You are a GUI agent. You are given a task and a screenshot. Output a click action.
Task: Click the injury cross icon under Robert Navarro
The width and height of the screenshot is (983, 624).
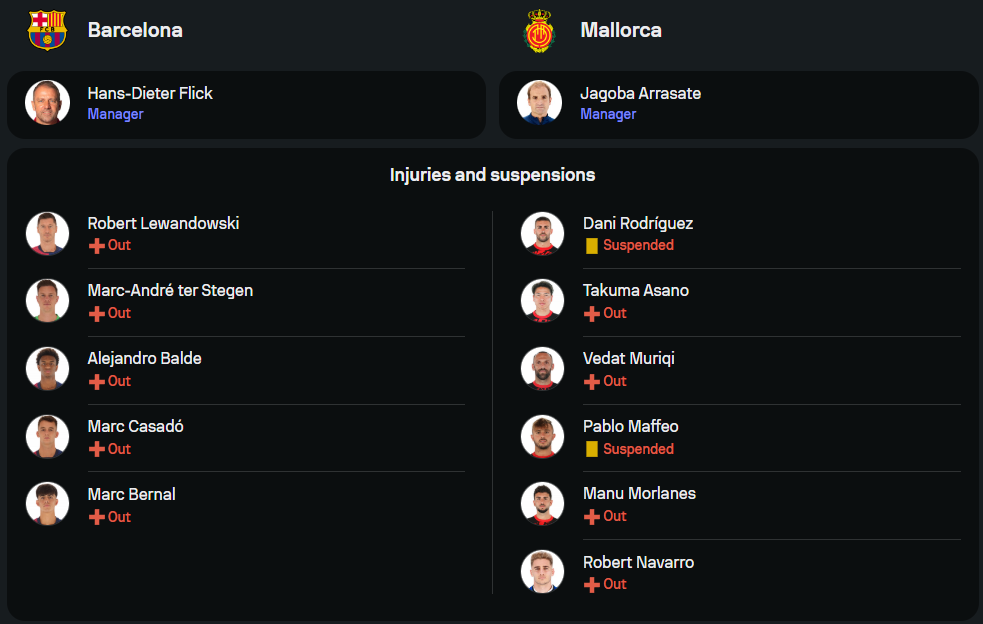tap(592, 585)
